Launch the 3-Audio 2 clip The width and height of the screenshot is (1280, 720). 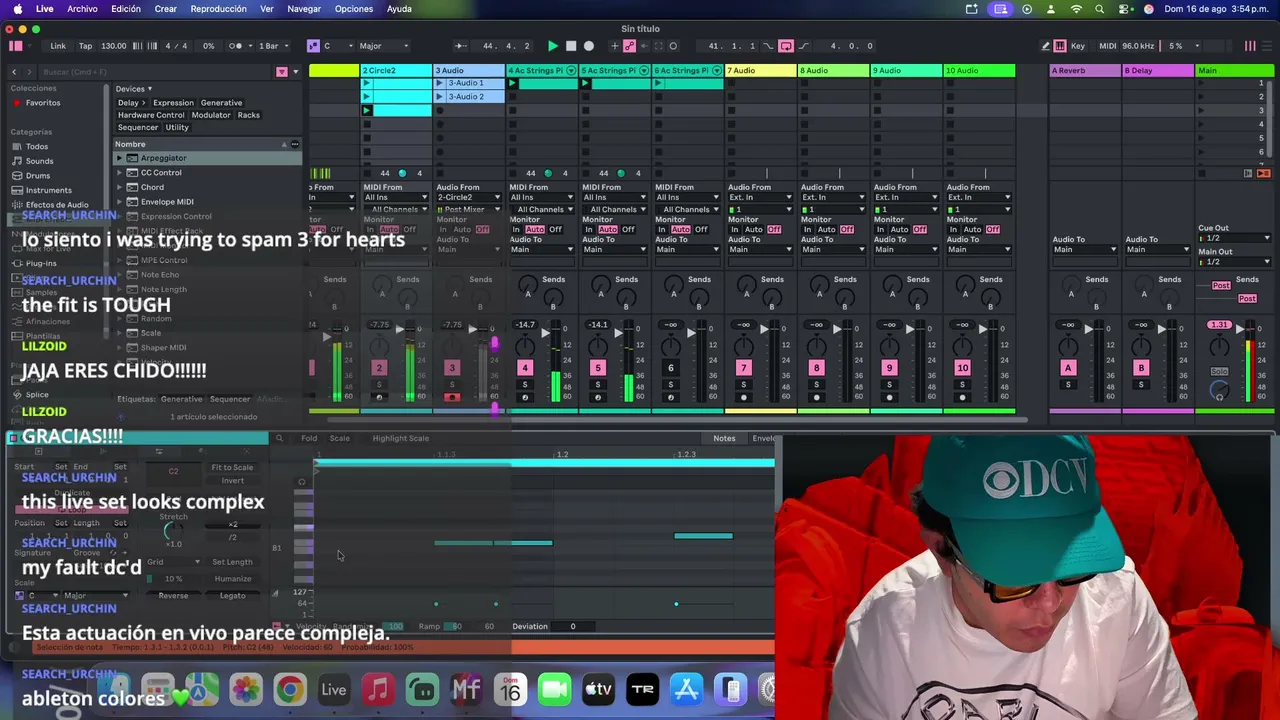click(x=440, y=97)
